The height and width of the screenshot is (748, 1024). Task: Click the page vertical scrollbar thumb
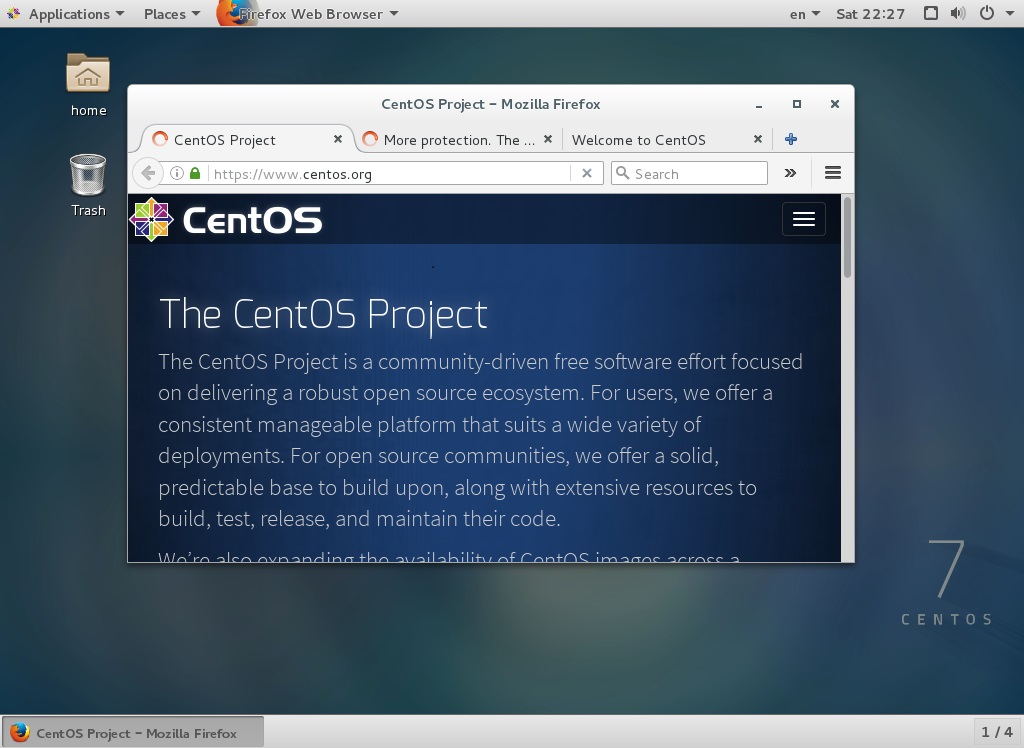click(x=847, y=236)
